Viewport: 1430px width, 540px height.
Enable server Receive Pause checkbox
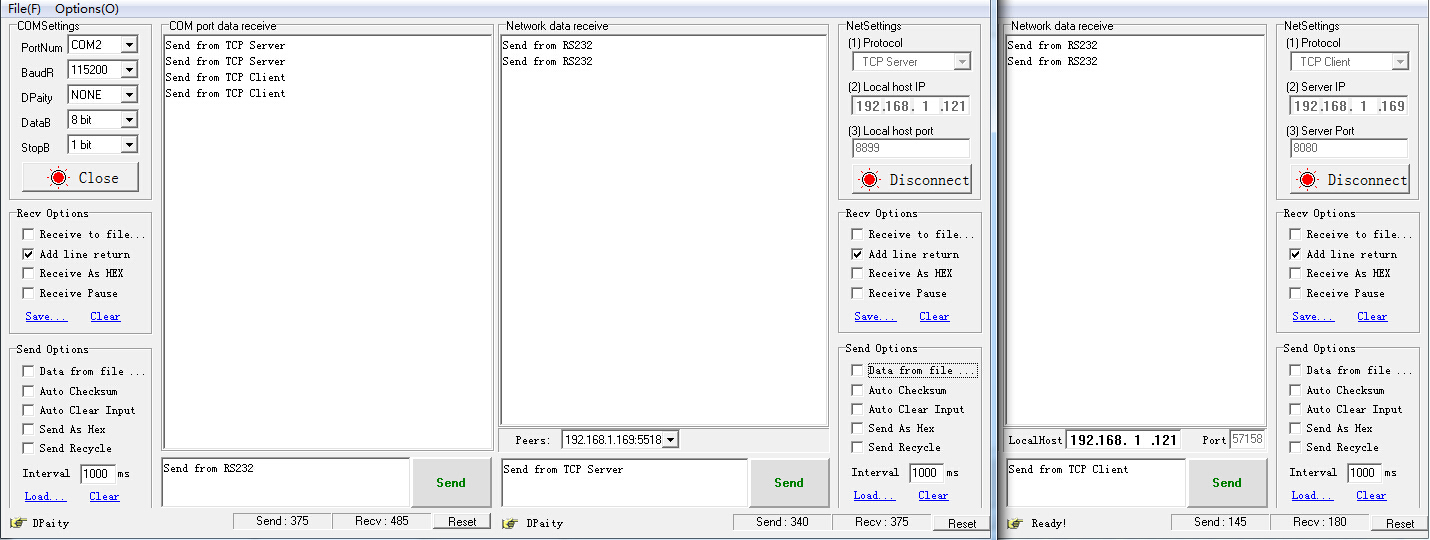[x=857, y=293]
